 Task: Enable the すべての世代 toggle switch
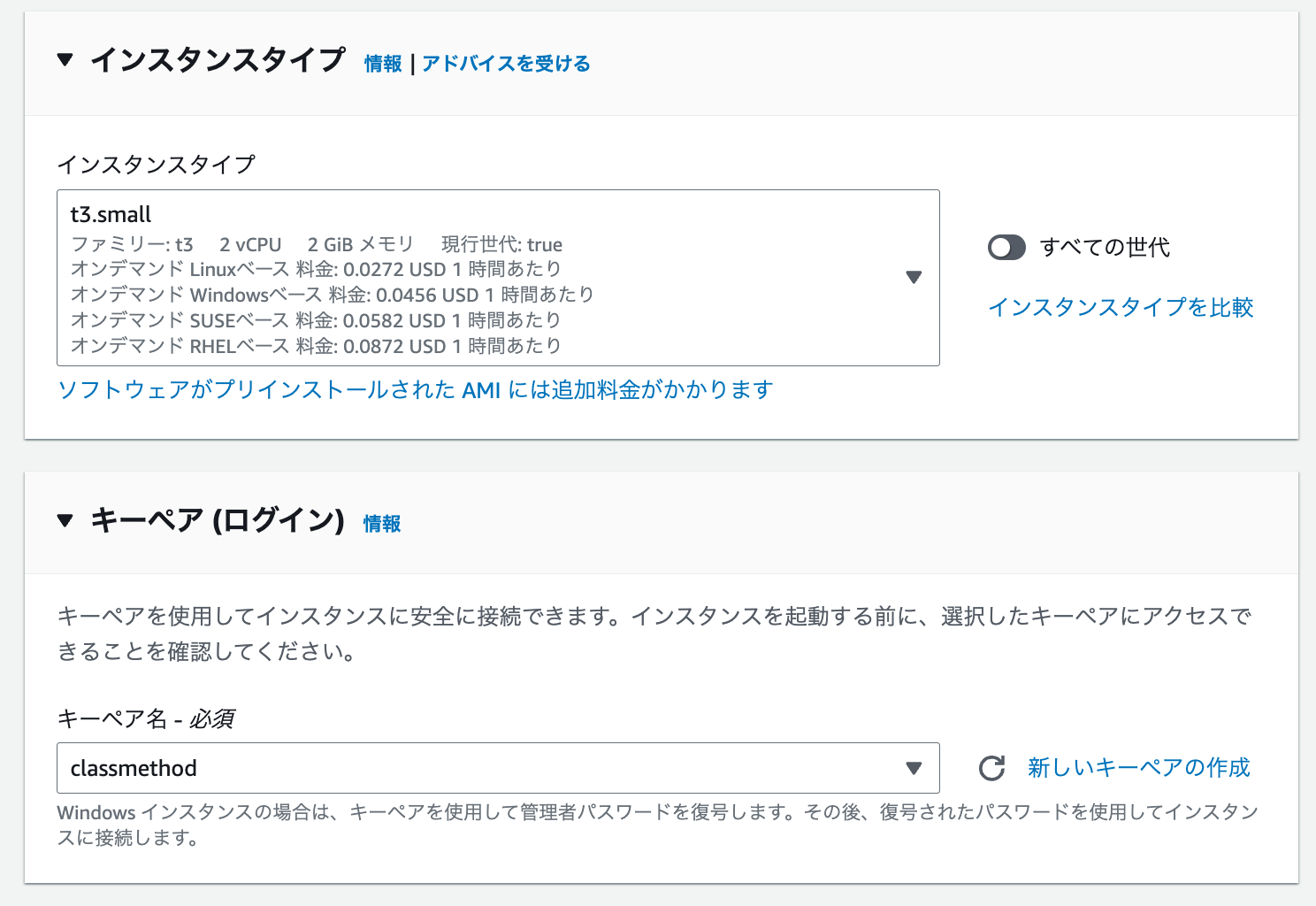coord(1006,248)
